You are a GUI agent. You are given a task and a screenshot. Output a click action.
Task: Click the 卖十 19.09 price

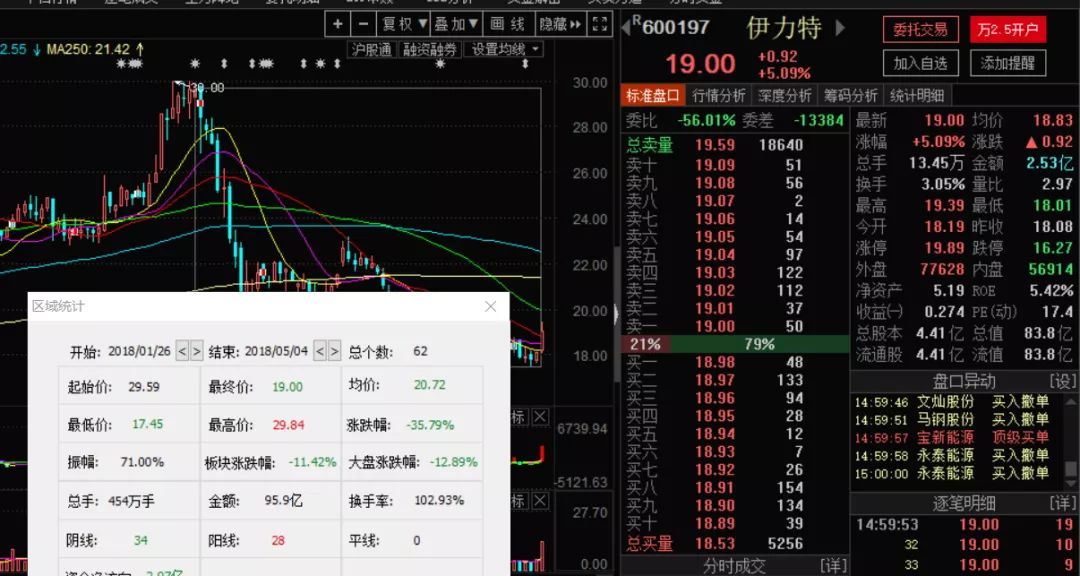pos(714,165)
